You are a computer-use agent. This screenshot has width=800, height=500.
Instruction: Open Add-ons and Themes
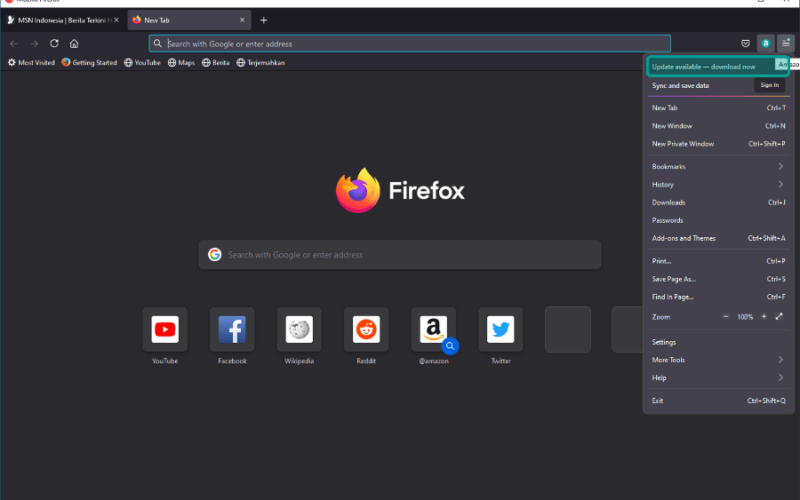coord(718,238)
